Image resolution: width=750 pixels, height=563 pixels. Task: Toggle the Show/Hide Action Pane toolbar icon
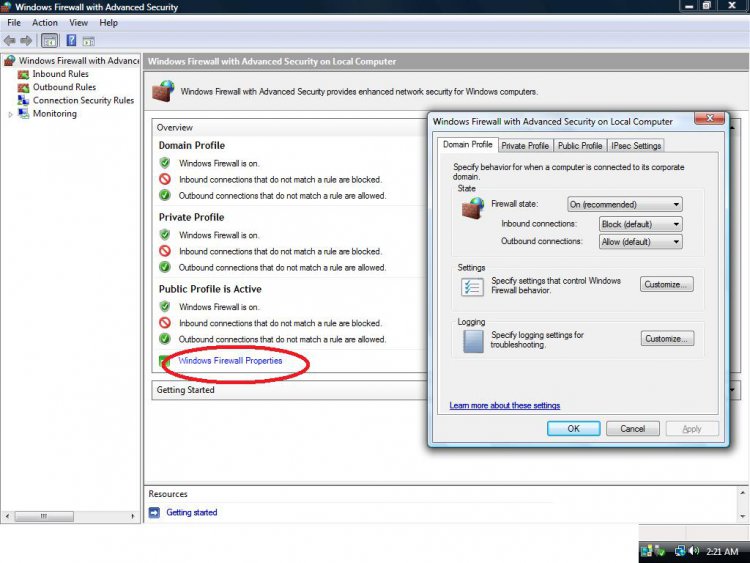tap(89, 42)
